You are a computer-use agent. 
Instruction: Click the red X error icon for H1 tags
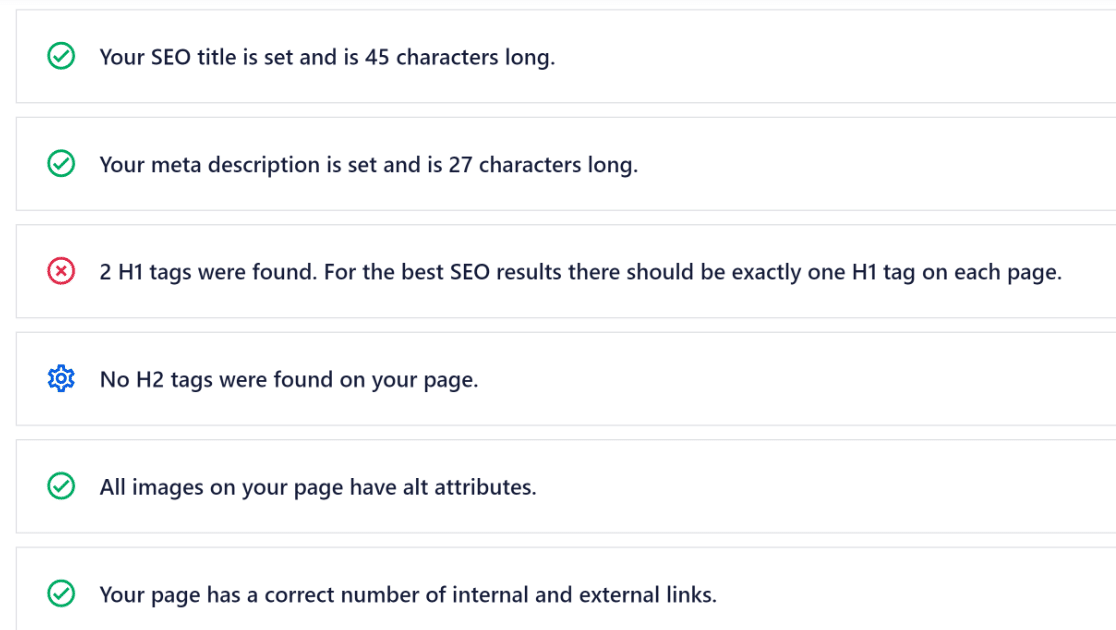(61, 271)
